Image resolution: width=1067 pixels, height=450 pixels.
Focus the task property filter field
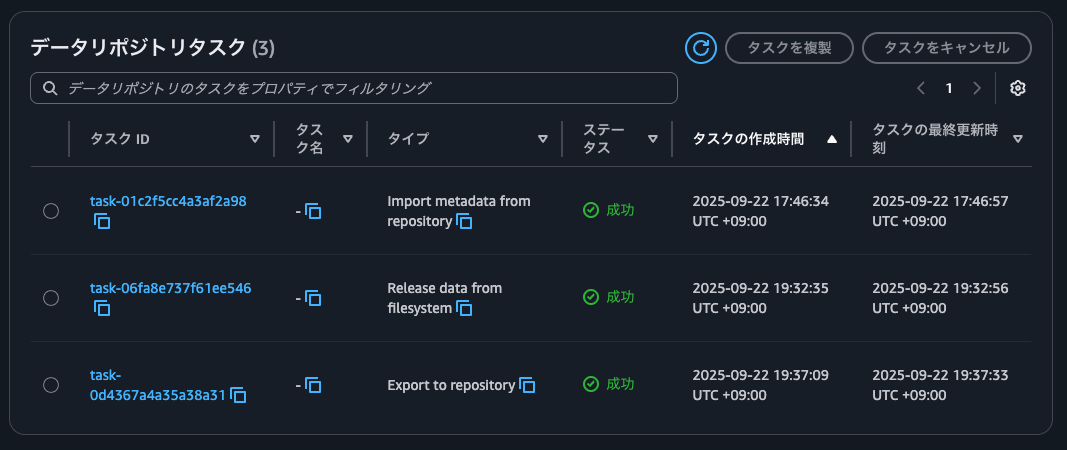(x=354, y=88)
